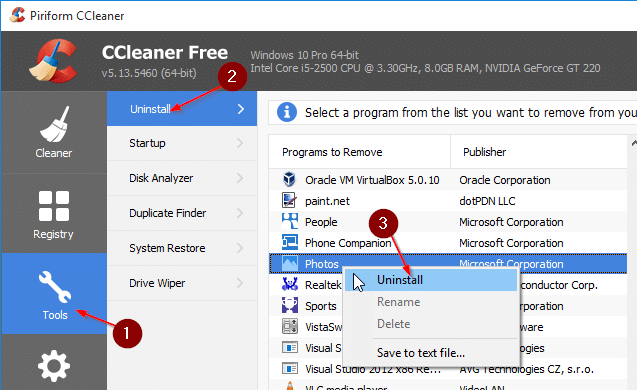Click the Sports app icon
The image size is (637, 390).
(x=290, y=306)
